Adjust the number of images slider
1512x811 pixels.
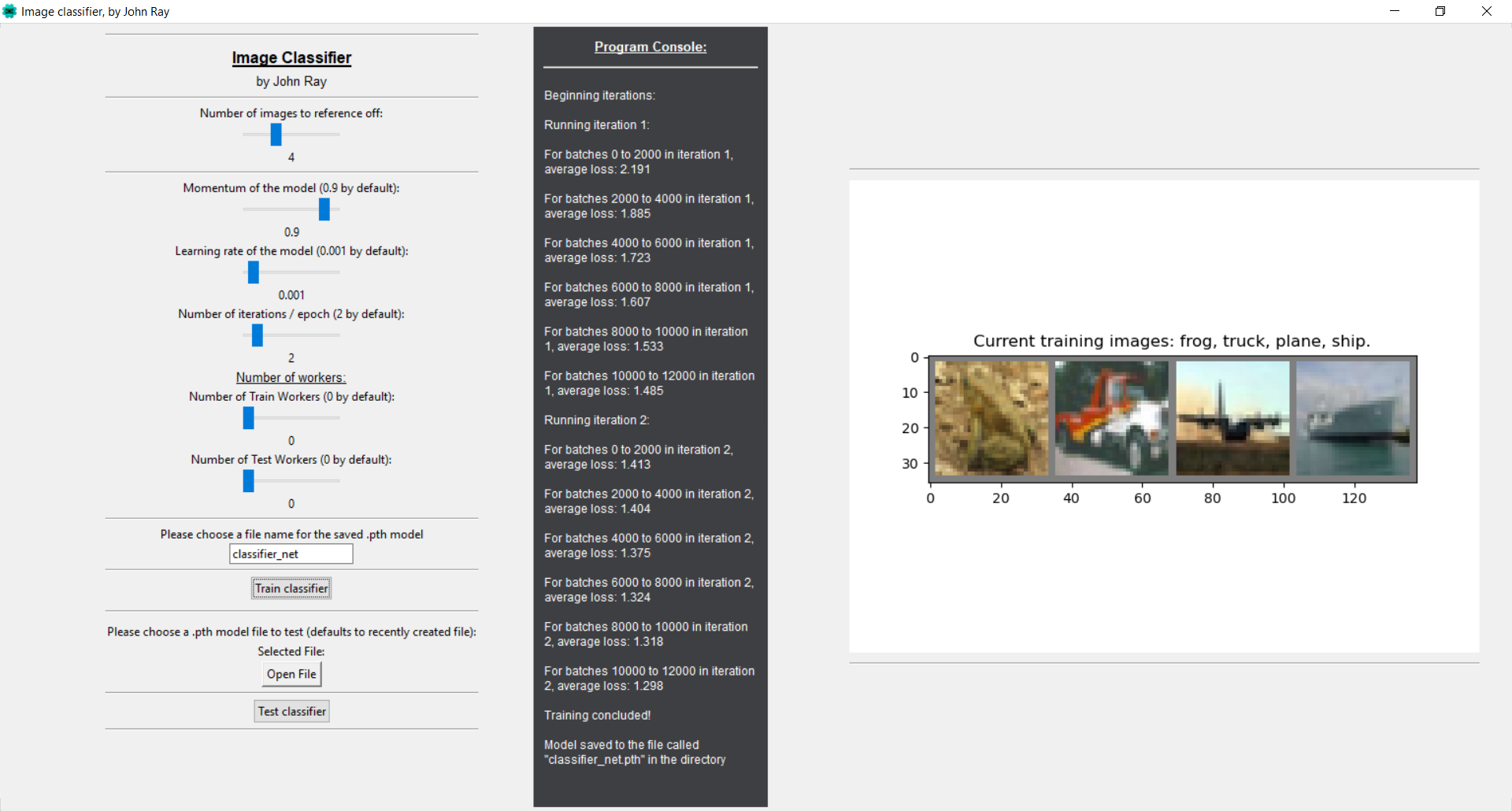coord(276,135)
